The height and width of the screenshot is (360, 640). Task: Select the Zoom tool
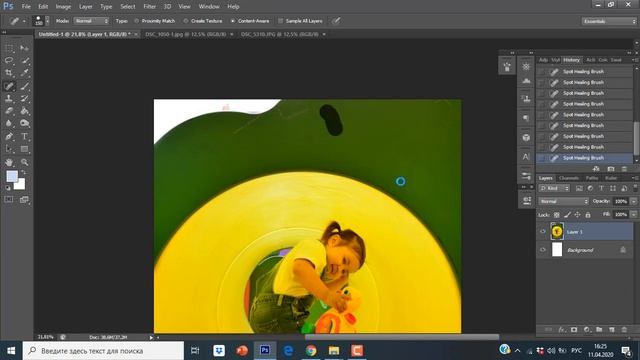[24, 162]
